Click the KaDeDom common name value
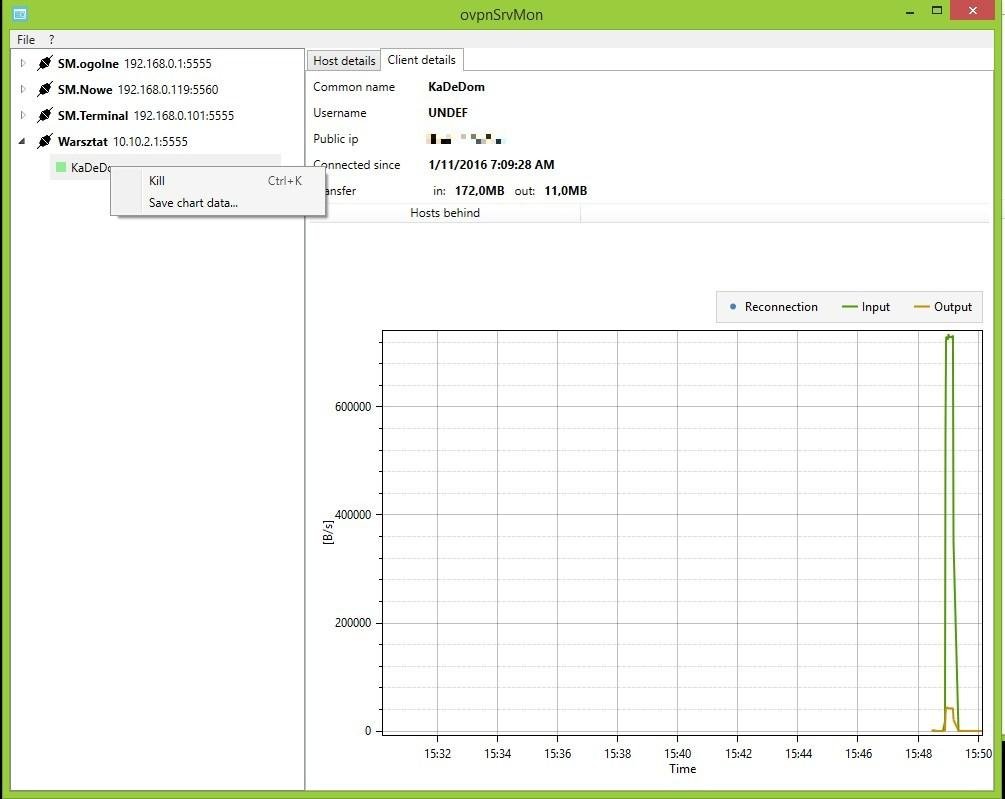This screenshot has height=799, width=1005. click(x=456, y=86)
